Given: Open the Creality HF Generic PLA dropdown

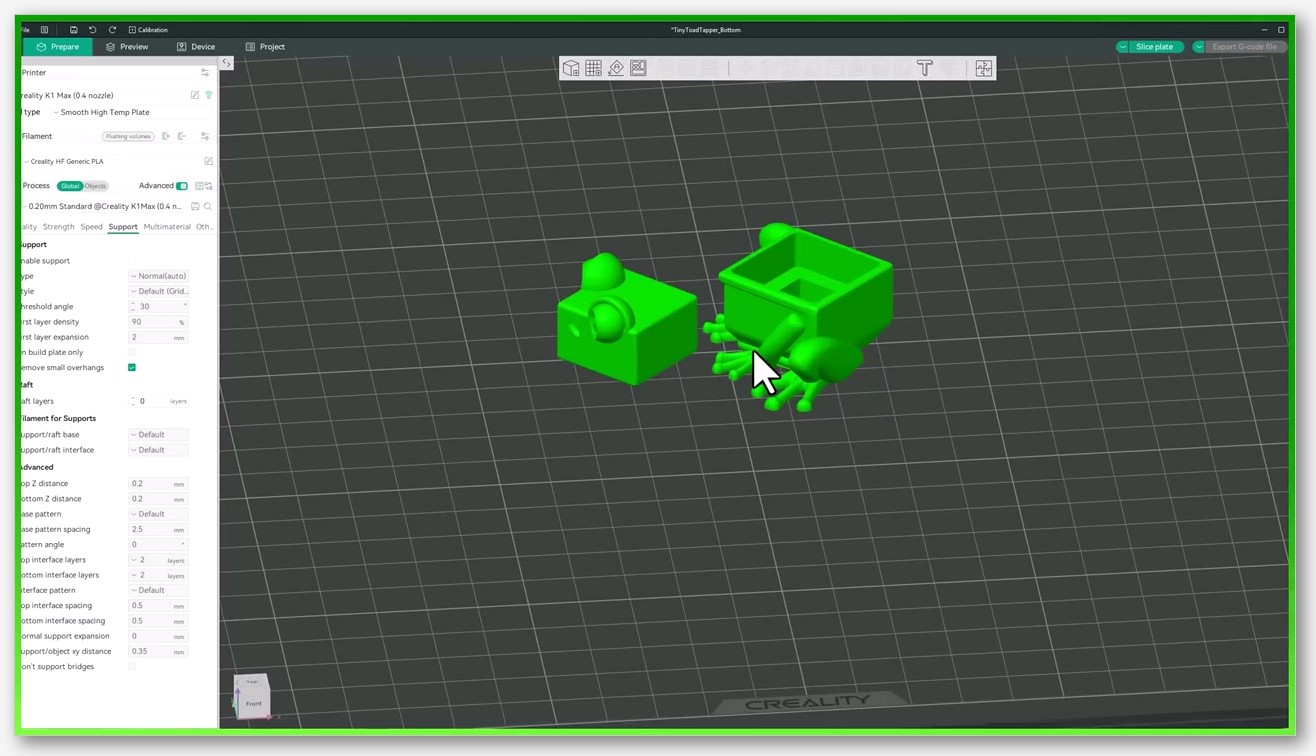Looking at the screenshot, I should pyautogui.click(x=110, y=161).
